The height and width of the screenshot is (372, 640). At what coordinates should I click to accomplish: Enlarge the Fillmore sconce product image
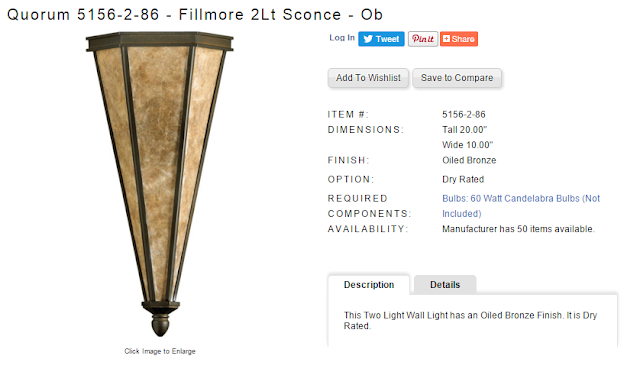click(x=160, y=184)
